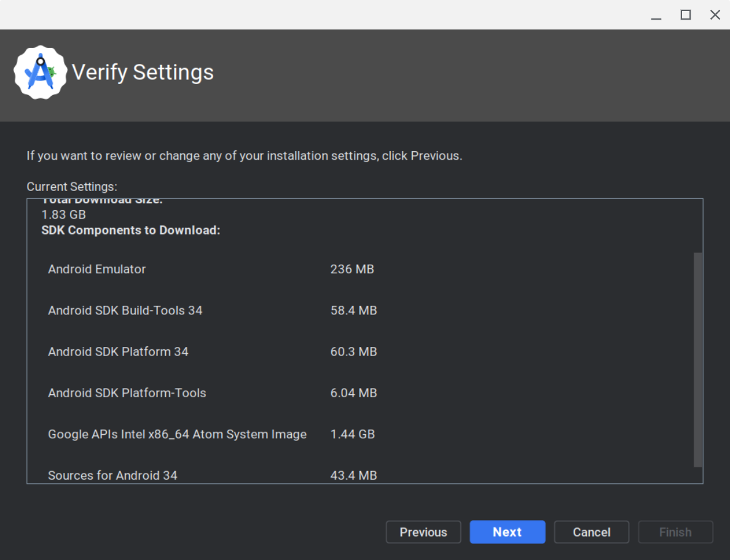Select the Android SDK Build-Tools 34 entry
The height and width of the screenshot is (560, 730).
125,310
